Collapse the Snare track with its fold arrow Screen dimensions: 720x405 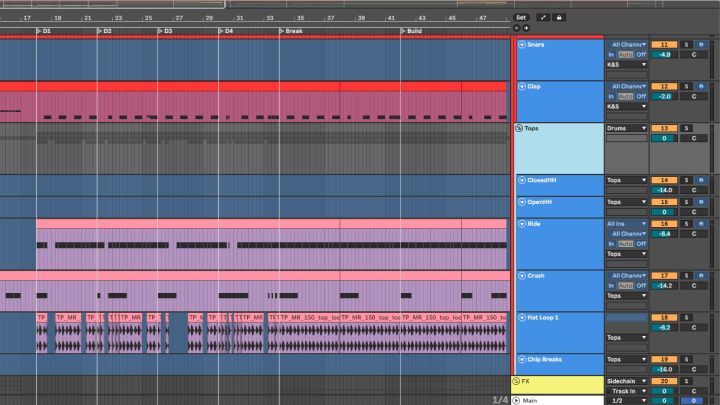tap(522, 45)
